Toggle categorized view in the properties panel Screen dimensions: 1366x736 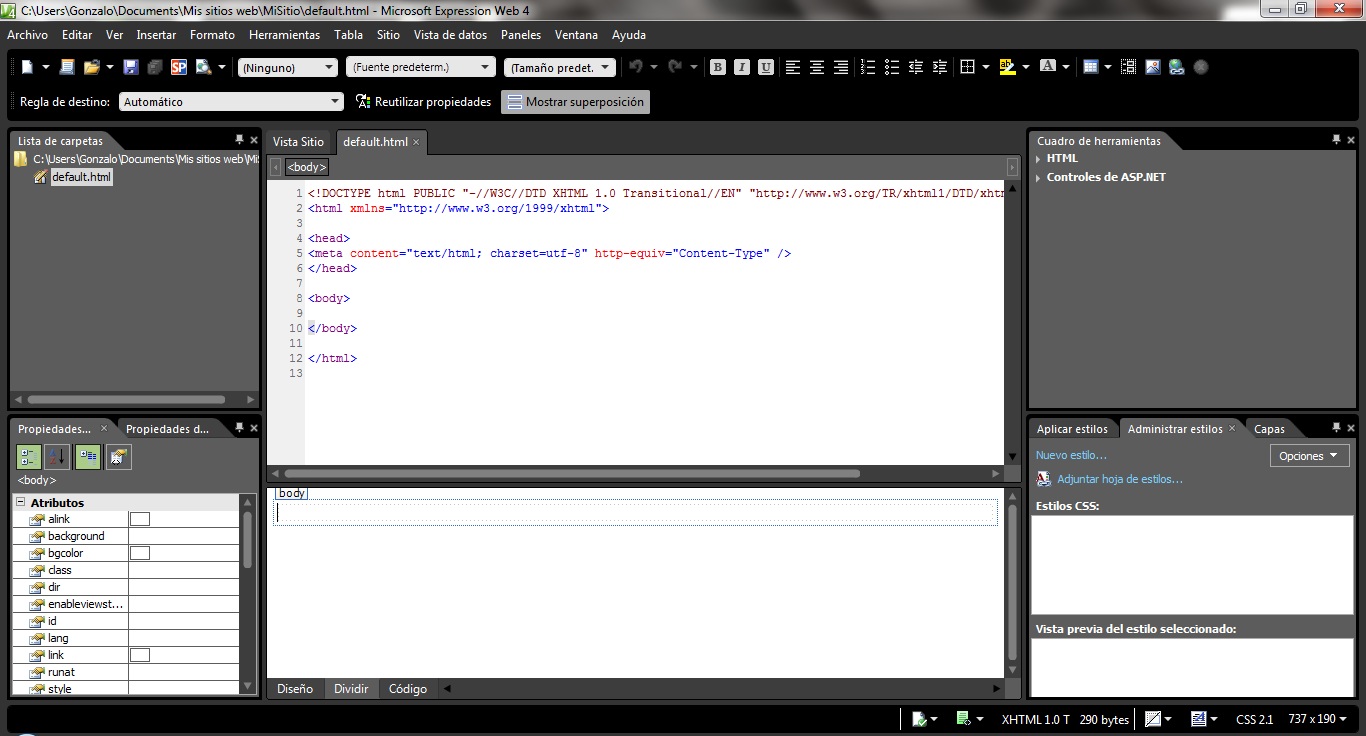point(28,457)
